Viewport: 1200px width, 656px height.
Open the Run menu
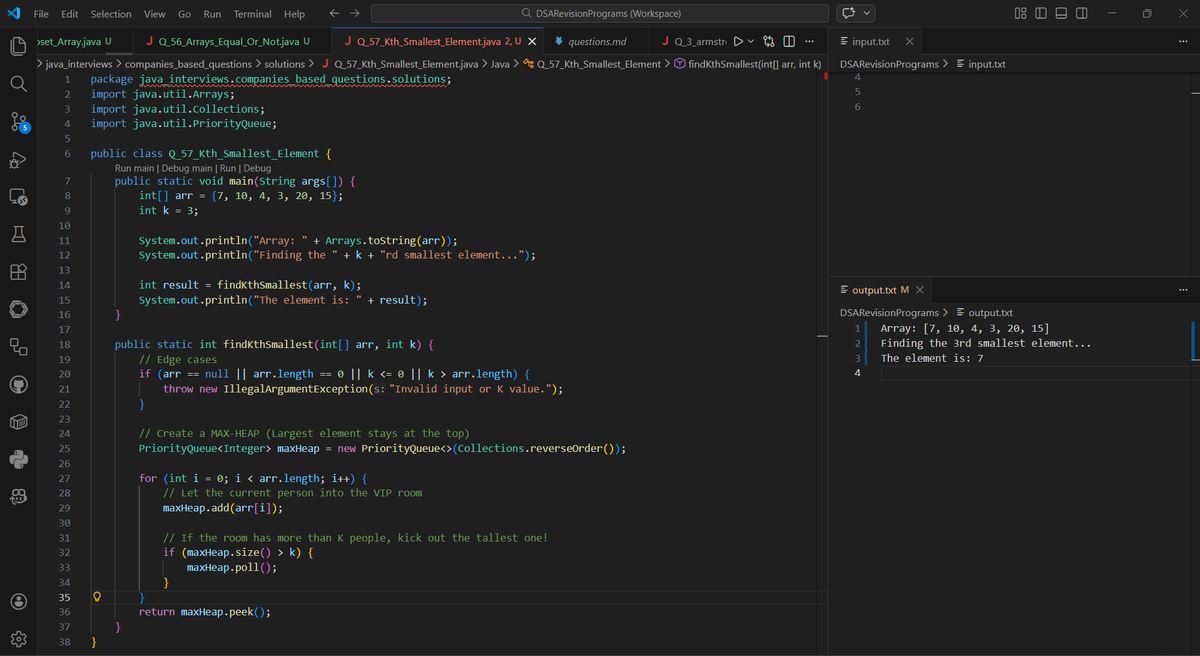(212, 14)
